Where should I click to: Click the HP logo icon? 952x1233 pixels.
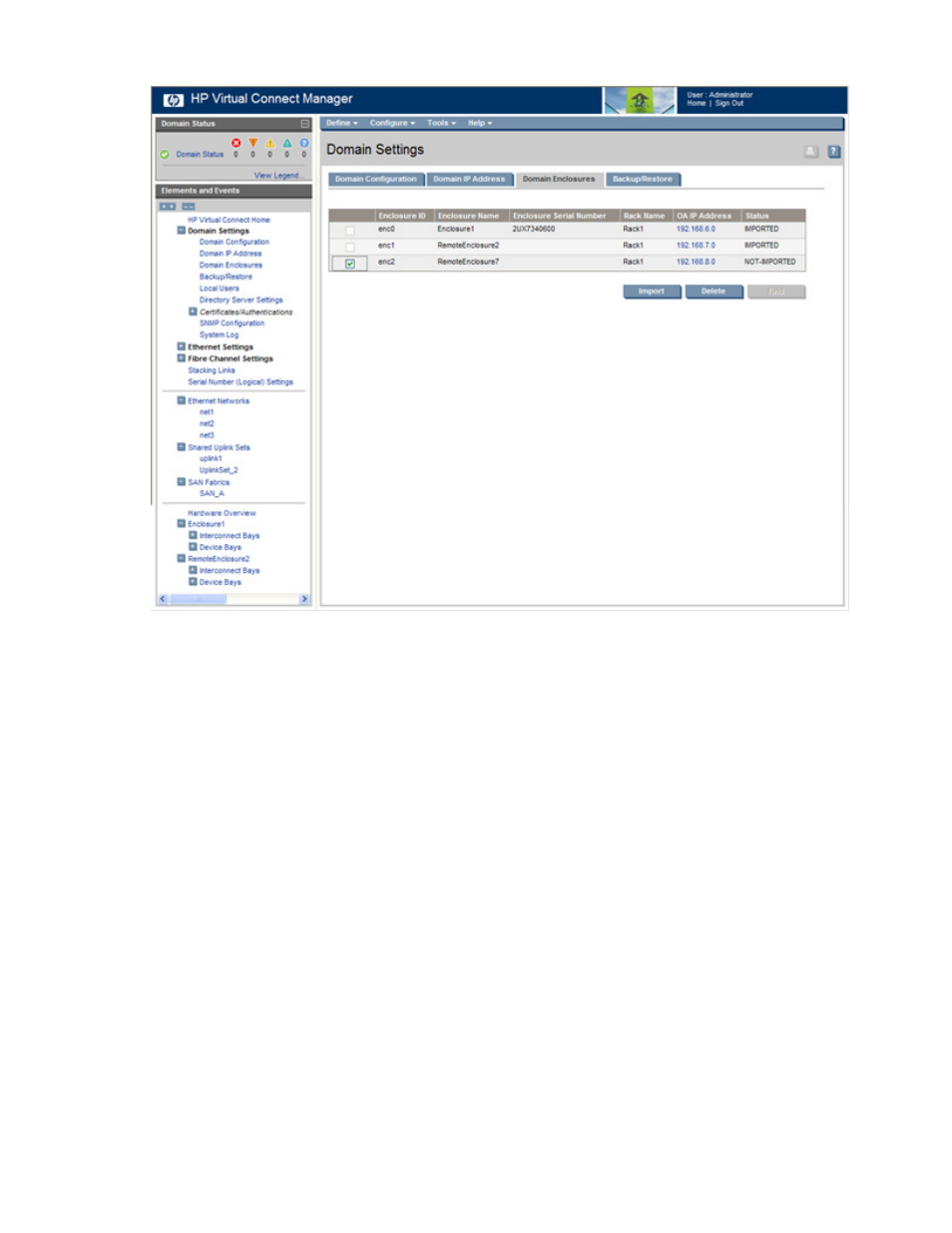coord(173,100)
